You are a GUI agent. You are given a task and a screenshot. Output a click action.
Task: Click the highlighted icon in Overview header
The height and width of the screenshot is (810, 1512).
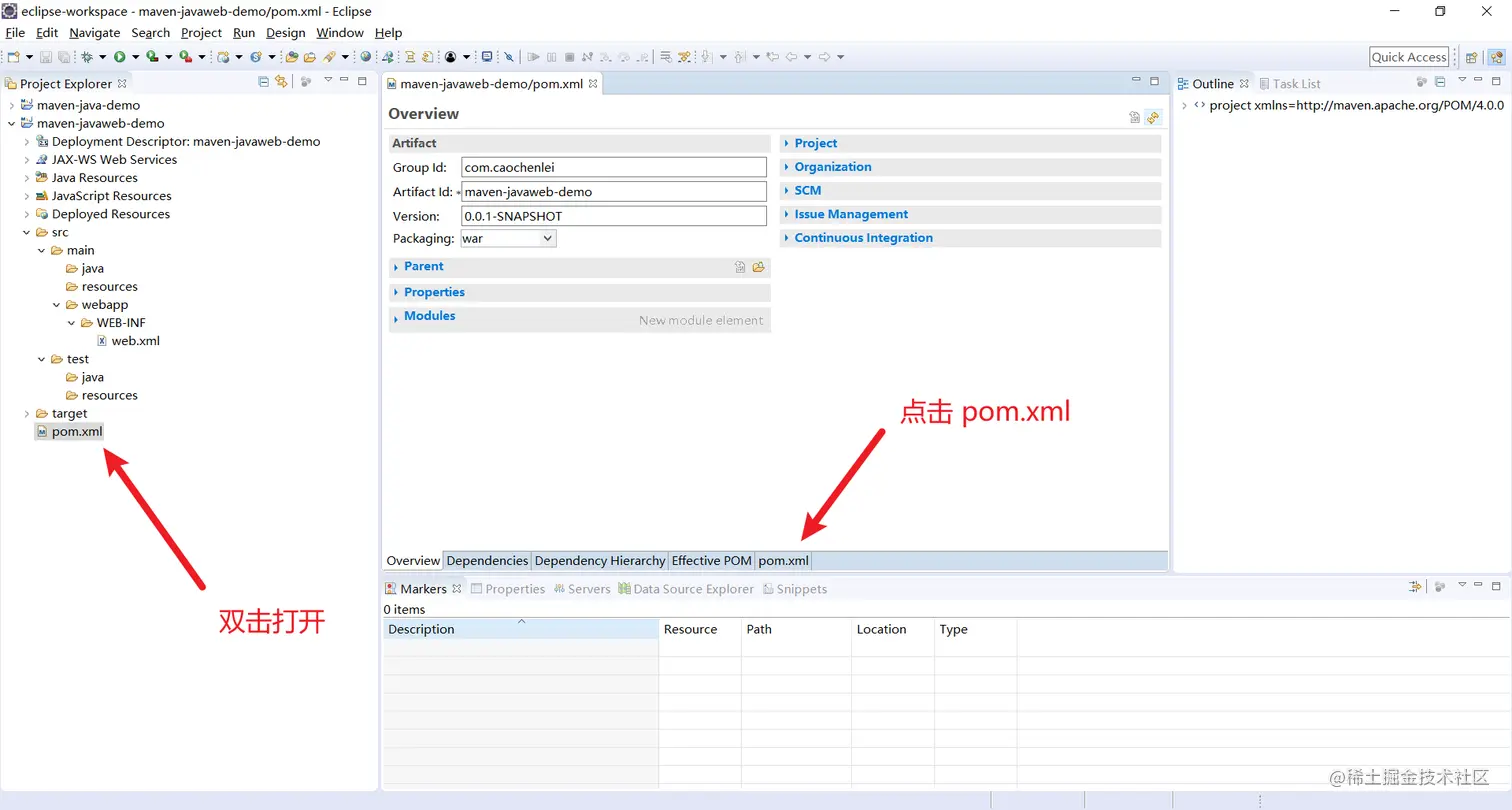(1153, 117)
